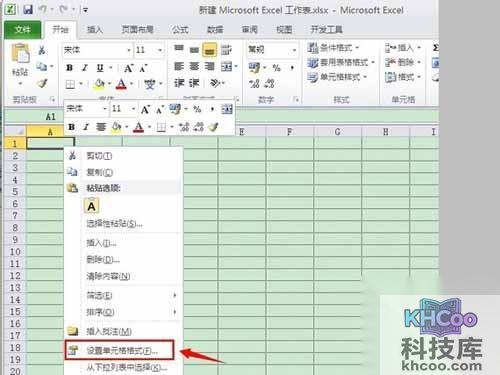Align text left in ribbon
Image resolution: width=500 pixels, height=375 pixels.
(179, 66)
